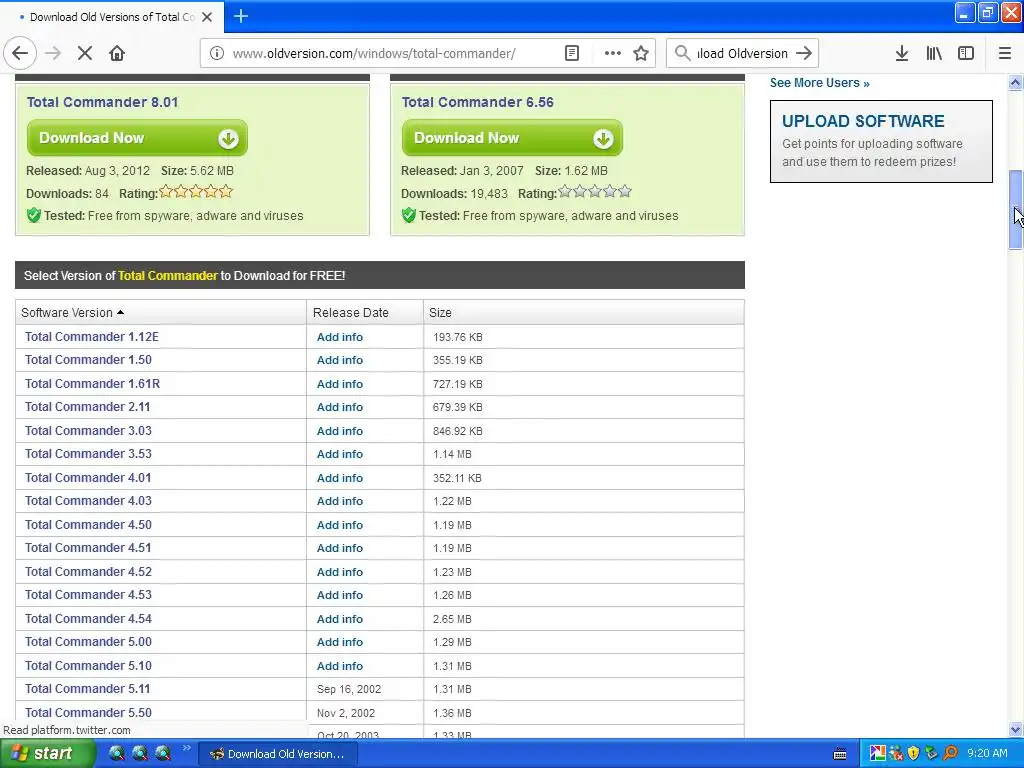The width and height of the screenshot is (1024, 768).
Task: Click the address bar URL
Action: click(x=374, y=54)
